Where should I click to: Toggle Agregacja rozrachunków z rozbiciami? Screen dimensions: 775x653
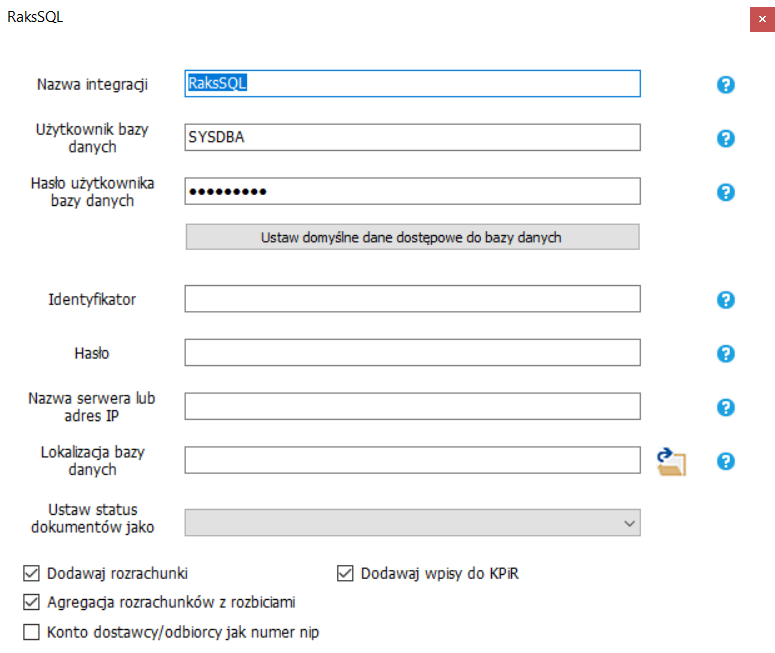tap(31, 602)
